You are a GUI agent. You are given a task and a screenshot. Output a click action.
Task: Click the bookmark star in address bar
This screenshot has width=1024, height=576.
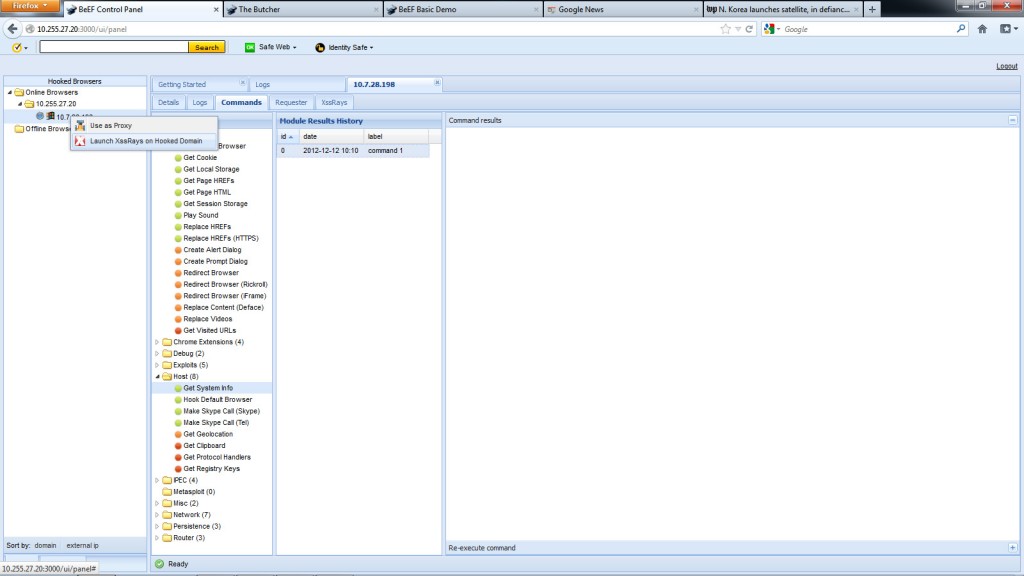(x=725, y=29)
